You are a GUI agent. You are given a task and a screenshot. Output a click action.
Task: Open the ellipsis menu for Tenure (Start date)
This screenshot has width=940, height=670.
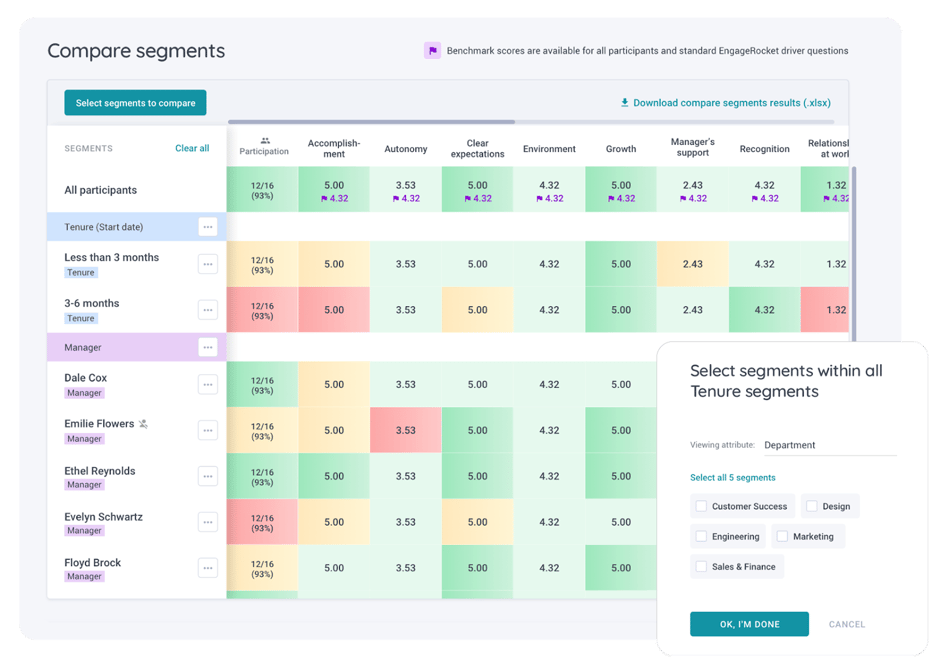pos(208,226)
